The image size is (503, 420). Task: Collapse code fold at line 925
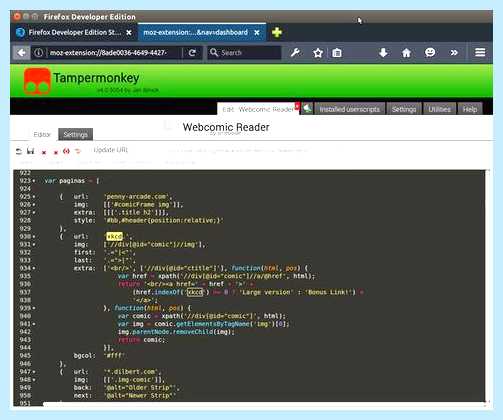(34, 197)
